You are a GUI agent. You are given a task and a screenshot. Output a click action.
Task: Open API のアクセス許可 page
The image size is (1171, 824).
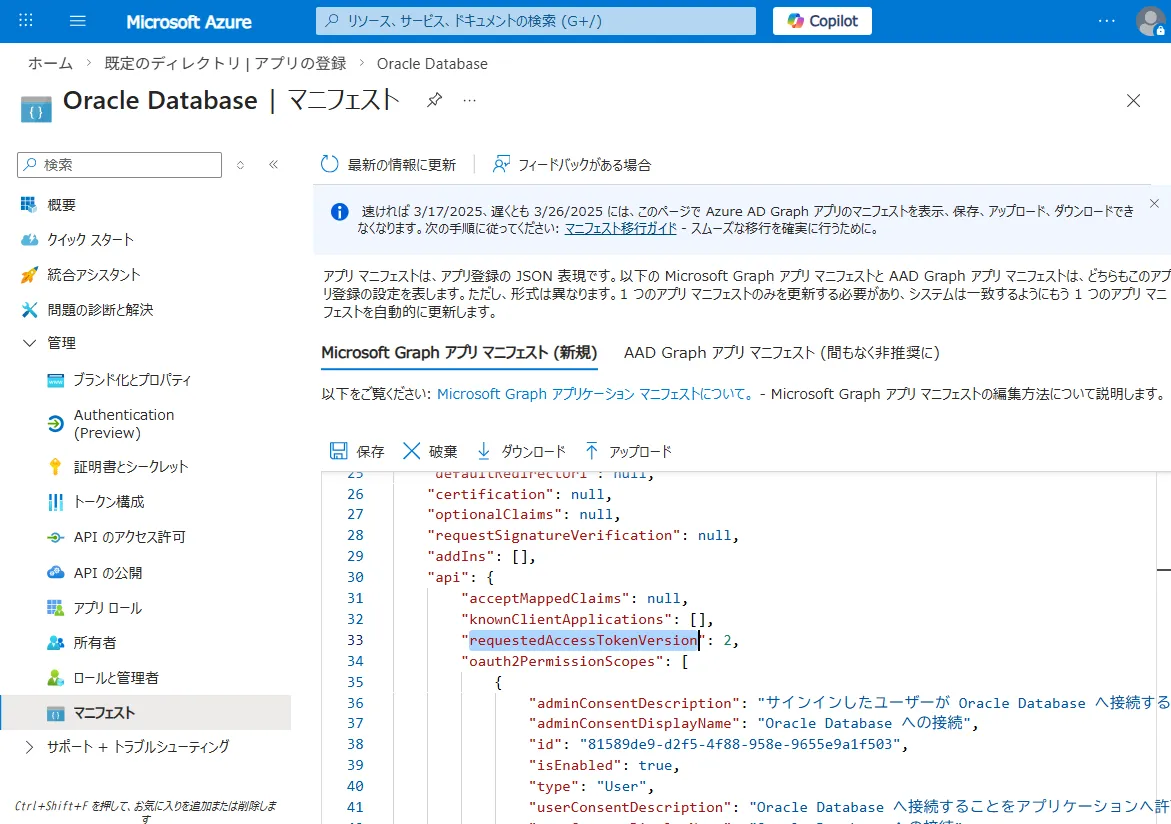coord(129,537)
